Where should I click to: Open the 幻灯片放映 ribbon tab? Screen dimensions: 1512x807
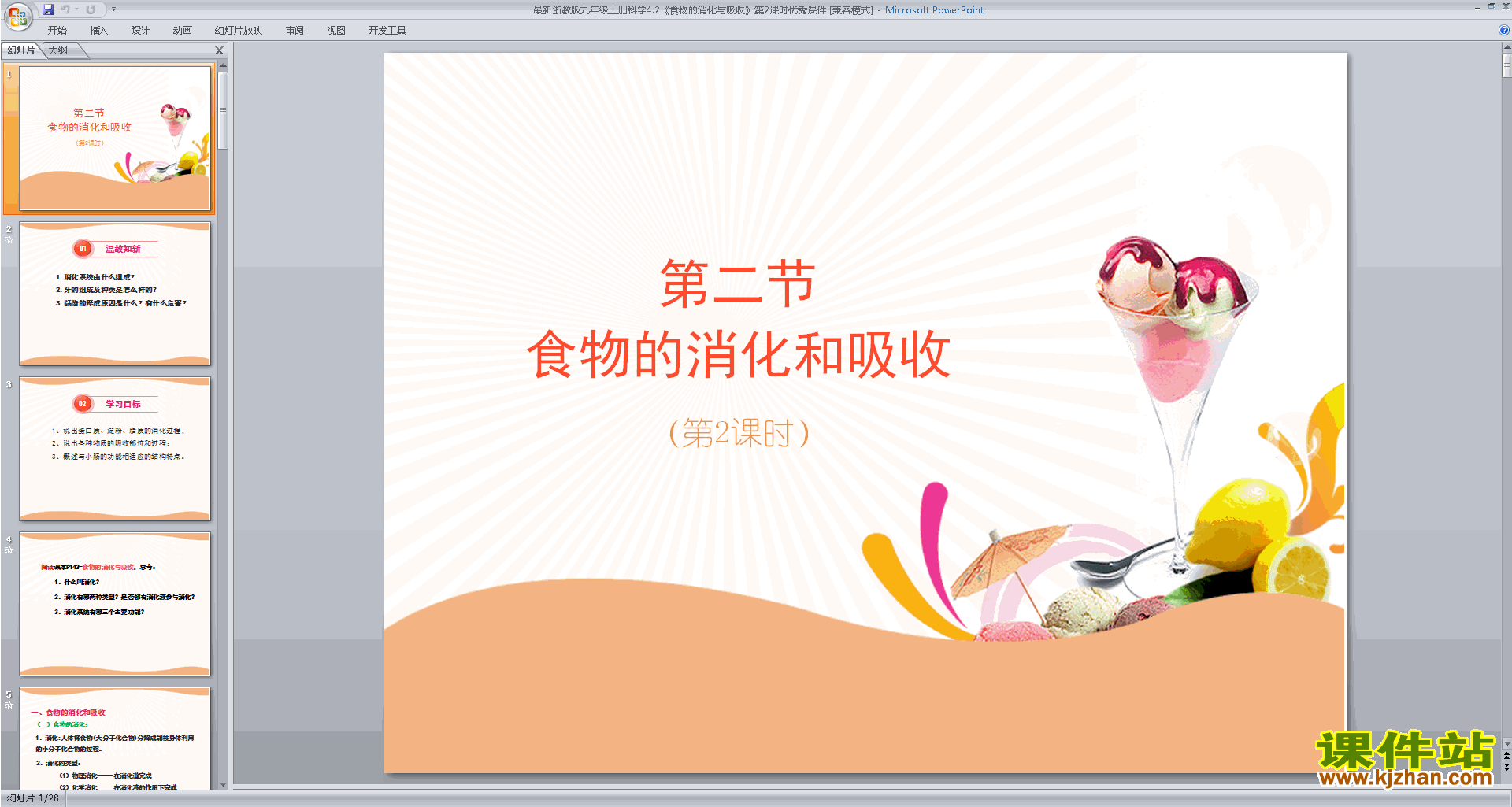pos(238,31)
